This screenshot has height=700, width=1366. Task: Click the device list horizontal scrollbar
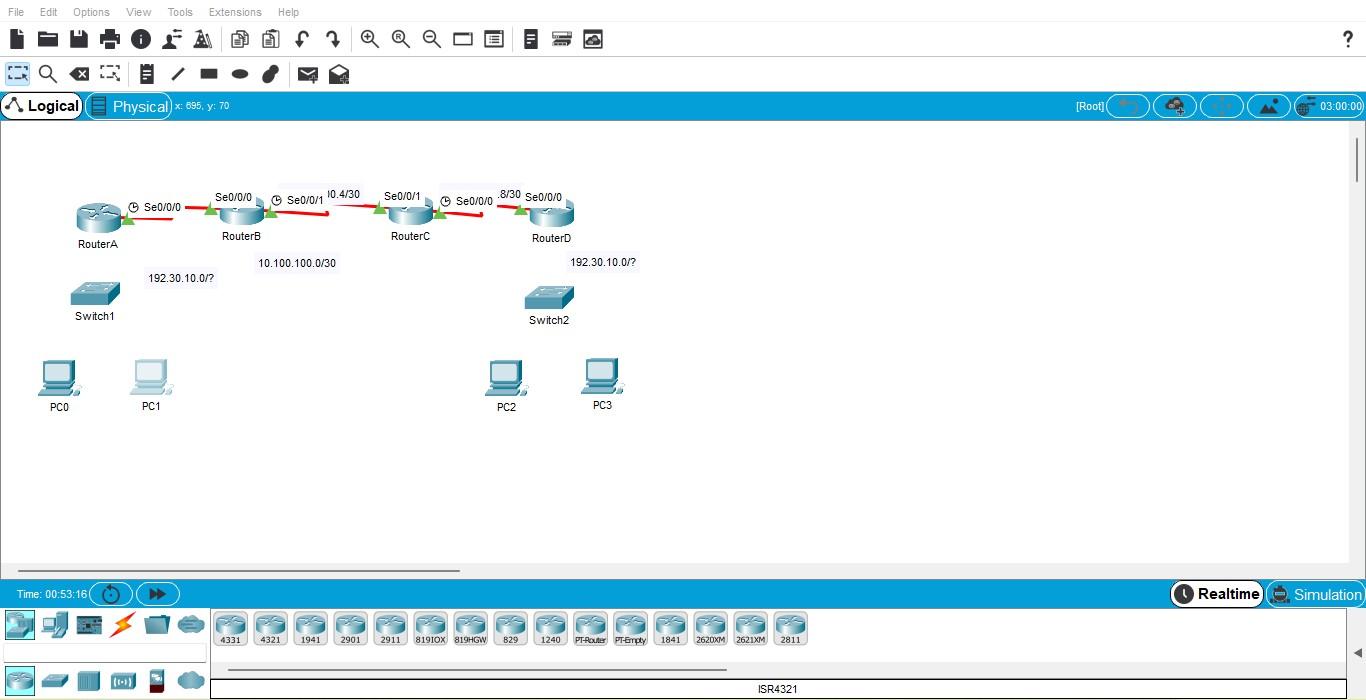click(477, 670)
